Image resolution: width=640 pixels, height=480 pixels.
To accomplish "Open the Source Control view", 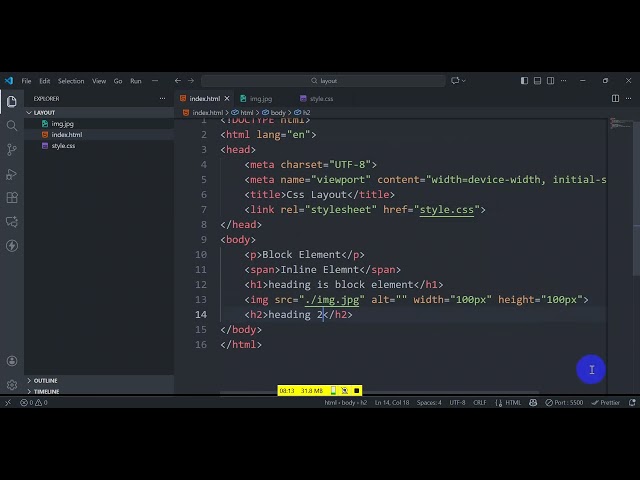I will click(x=12, y=149).
